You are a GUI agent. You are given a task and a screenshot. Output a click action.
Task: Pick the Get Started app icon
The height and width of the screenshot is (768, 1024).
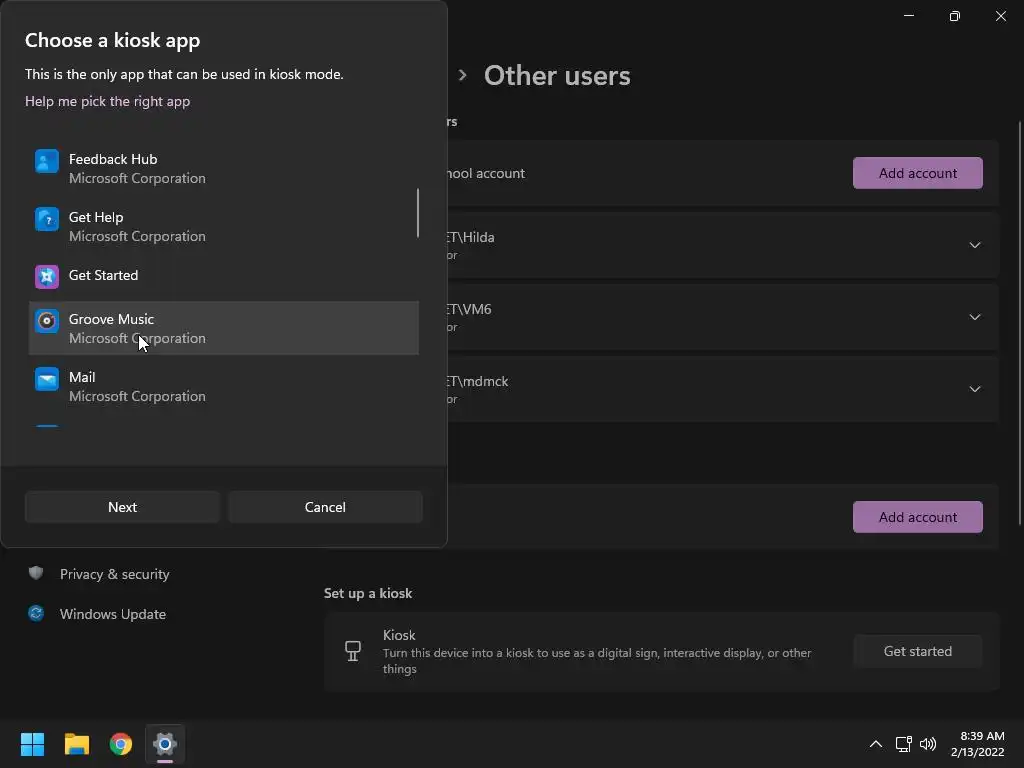(x=47, y=276)
